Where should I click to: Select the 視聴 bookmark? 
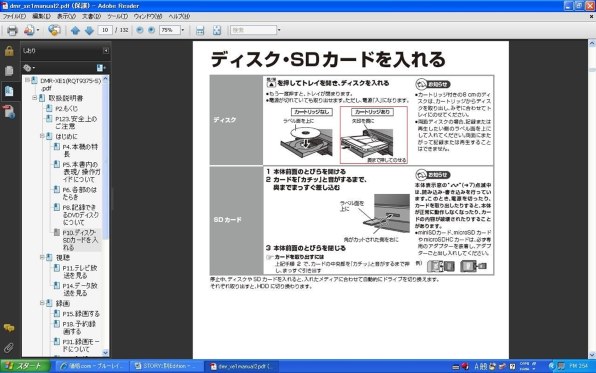pos(63,257)
